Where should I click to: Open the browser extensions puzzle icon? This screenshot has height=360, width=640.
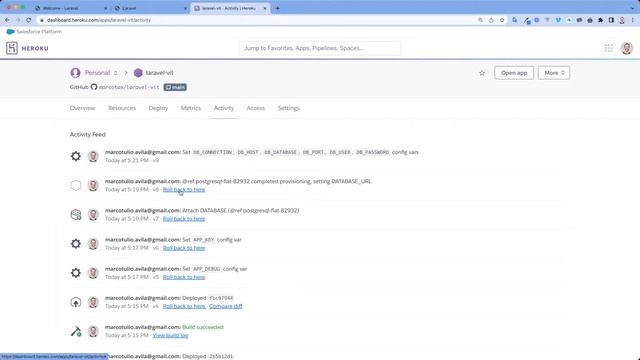[x=600, y=20]
